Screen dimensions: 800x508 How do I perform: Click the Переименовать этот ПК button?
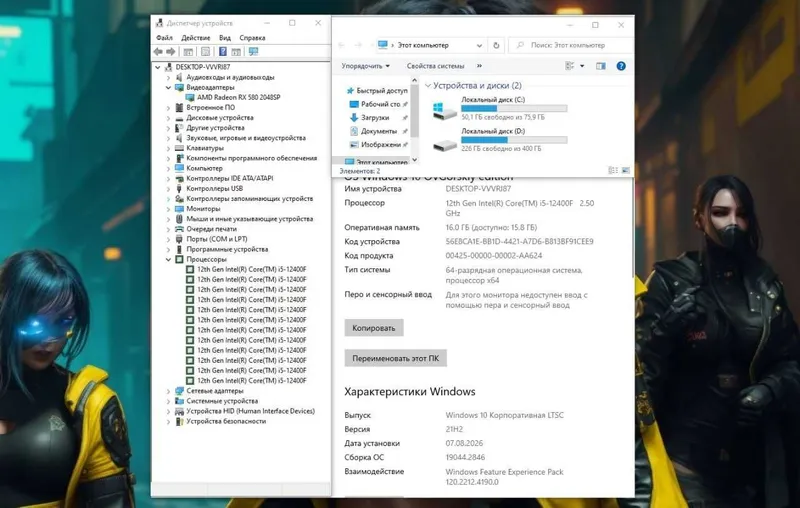coord(395,358)
